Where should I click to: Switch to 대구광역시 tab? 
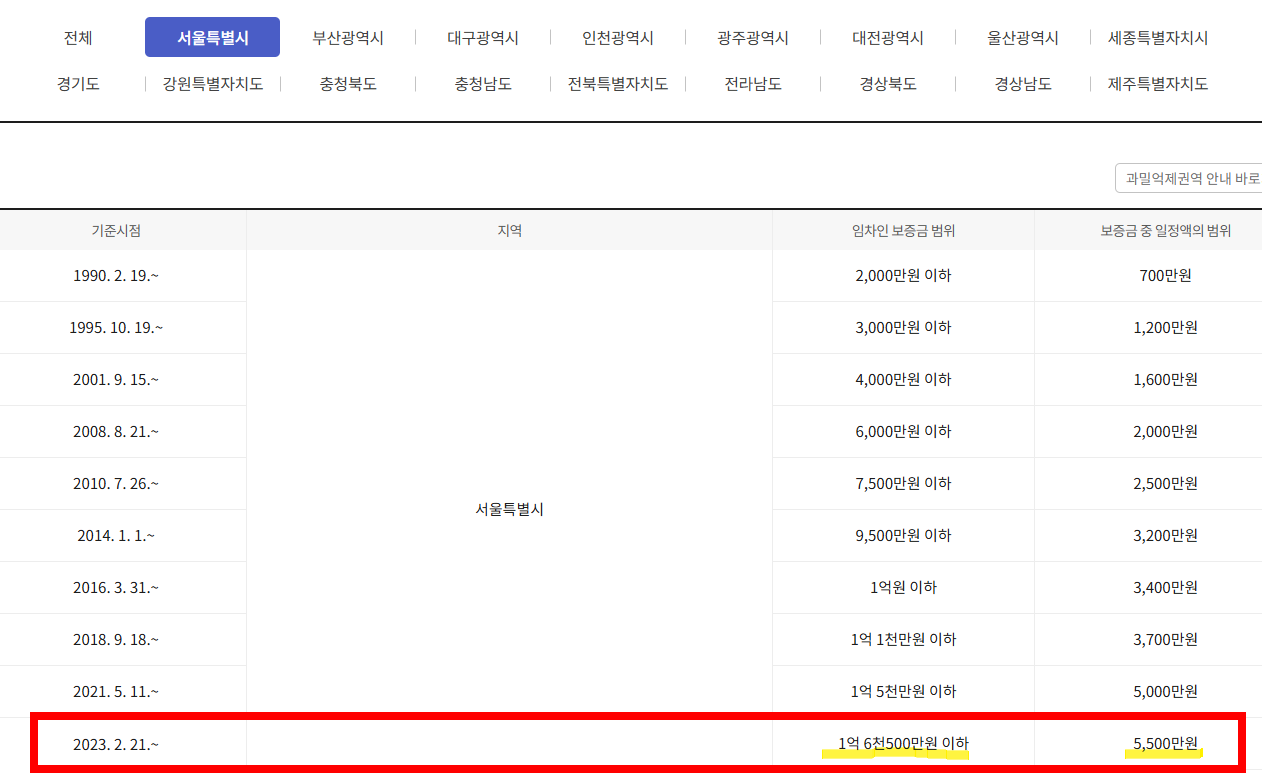click(x=483, y=38)
